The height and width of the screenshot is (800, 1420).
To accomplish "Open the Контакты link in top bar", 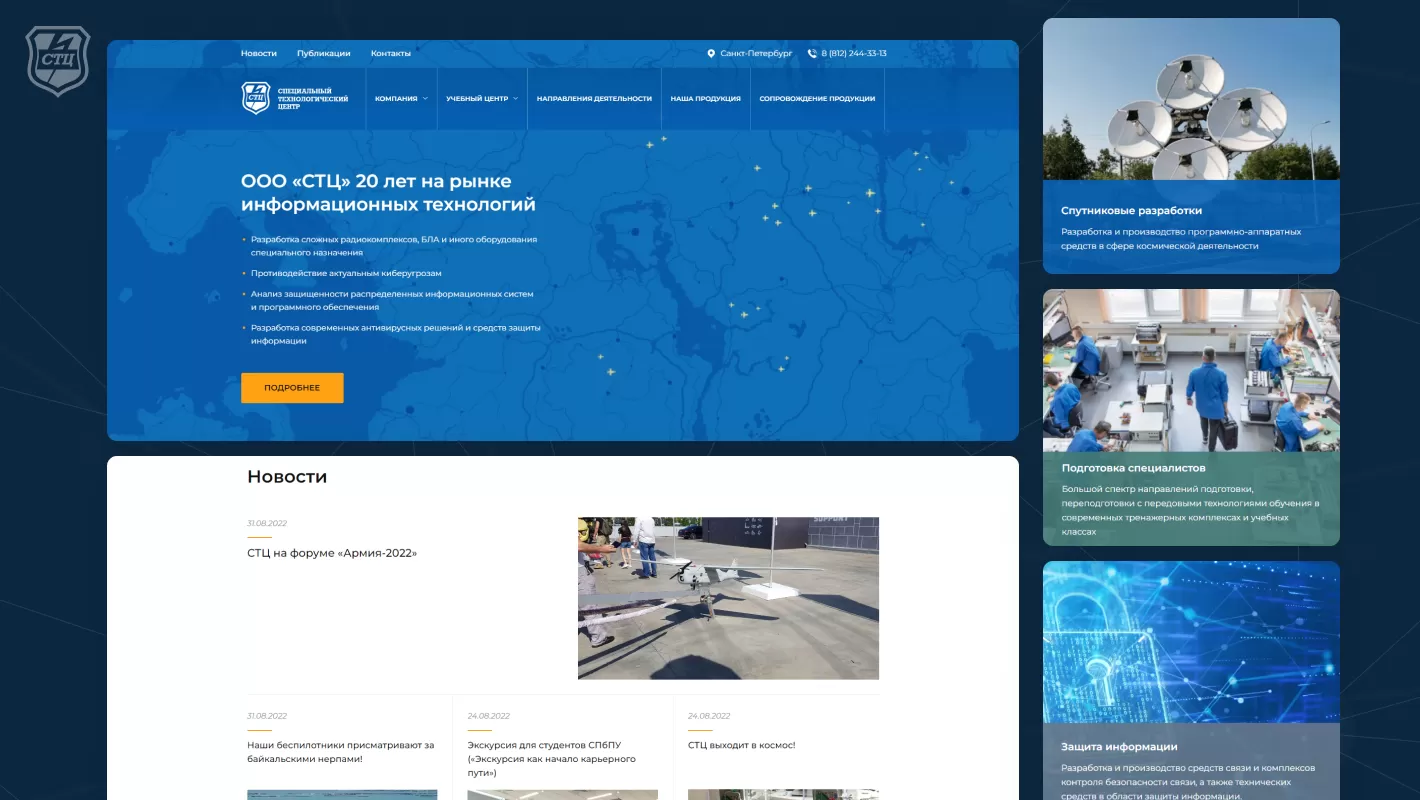I will tap(390, 54).
